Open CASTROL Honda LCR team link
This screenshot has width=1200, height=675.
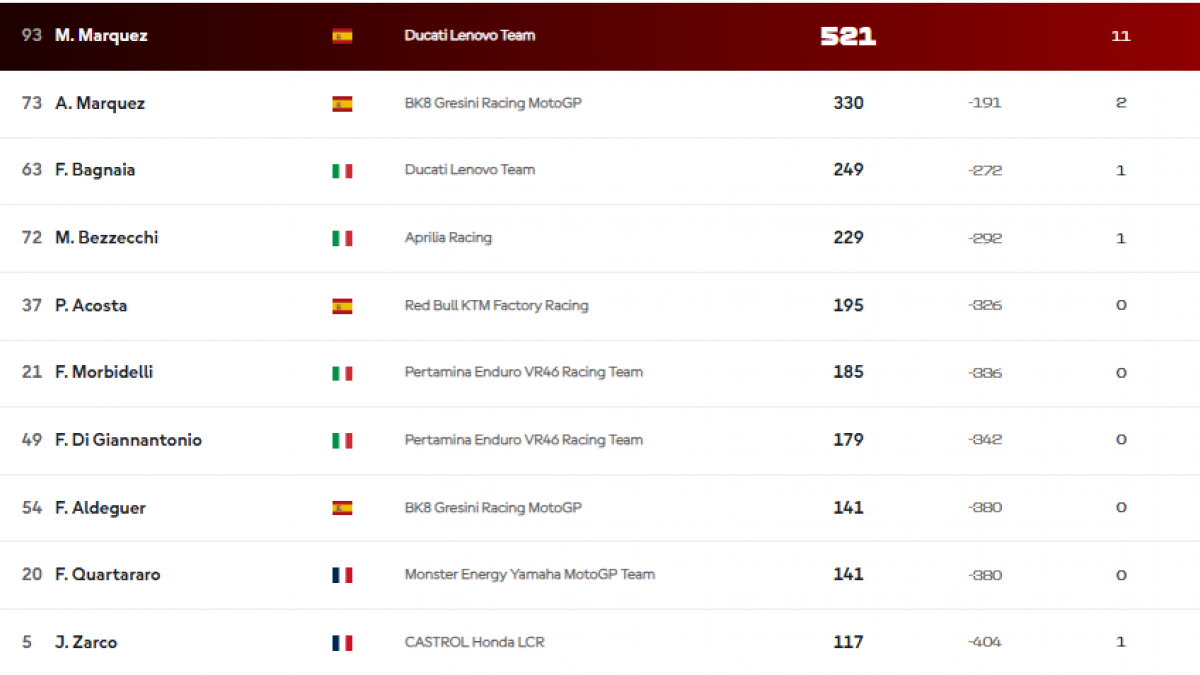(x=474, y=642)
